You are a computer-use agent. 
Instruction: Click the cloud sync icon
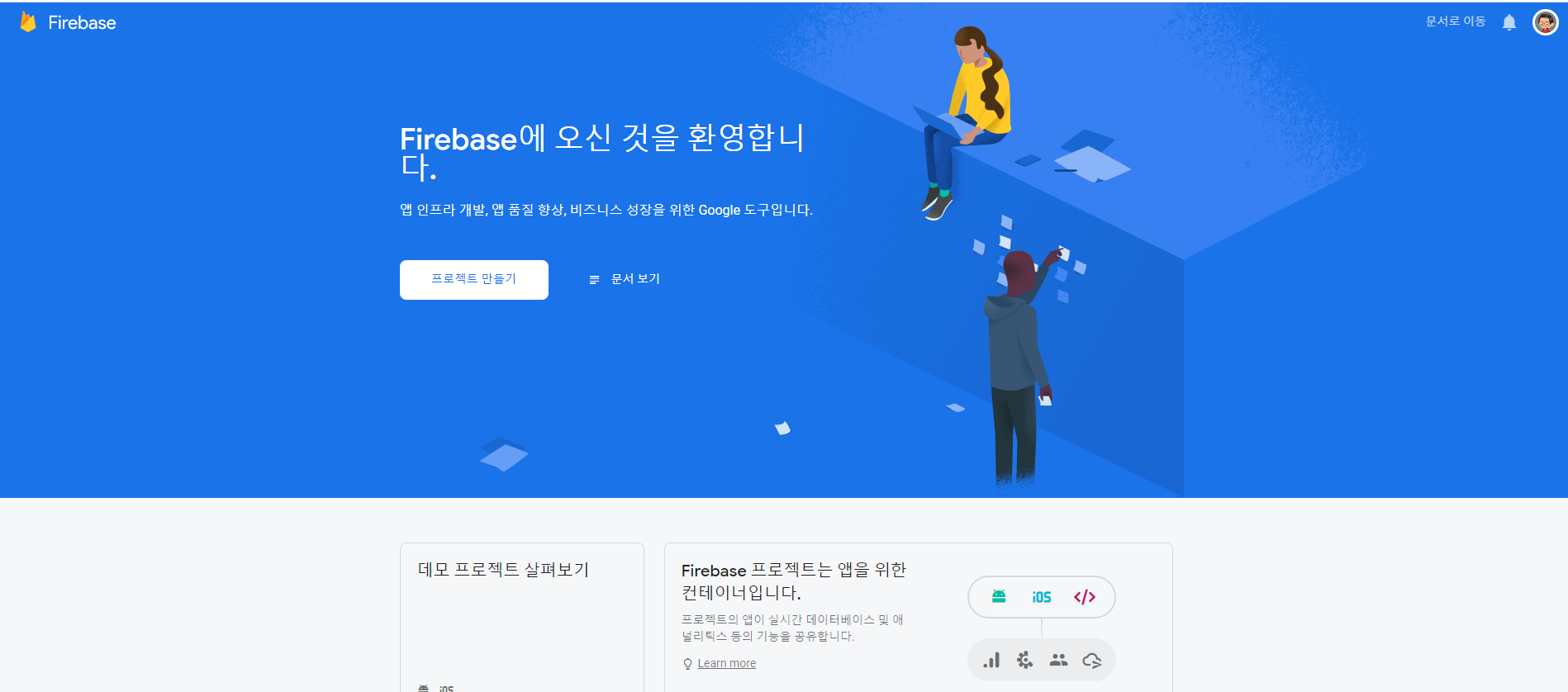1092,661
